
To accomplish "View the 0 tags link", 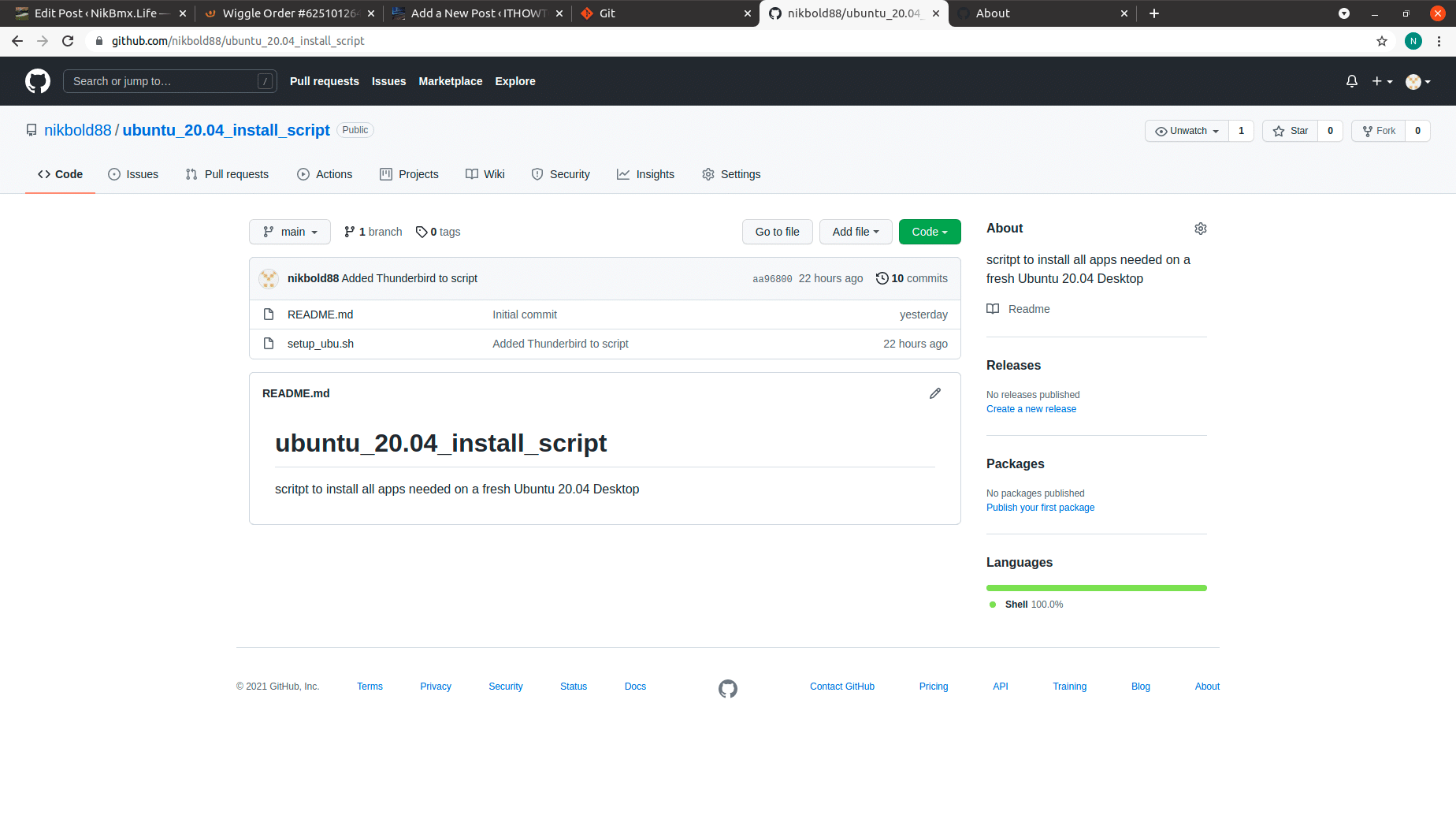I will pyautogui.click(x=438, y=232).
